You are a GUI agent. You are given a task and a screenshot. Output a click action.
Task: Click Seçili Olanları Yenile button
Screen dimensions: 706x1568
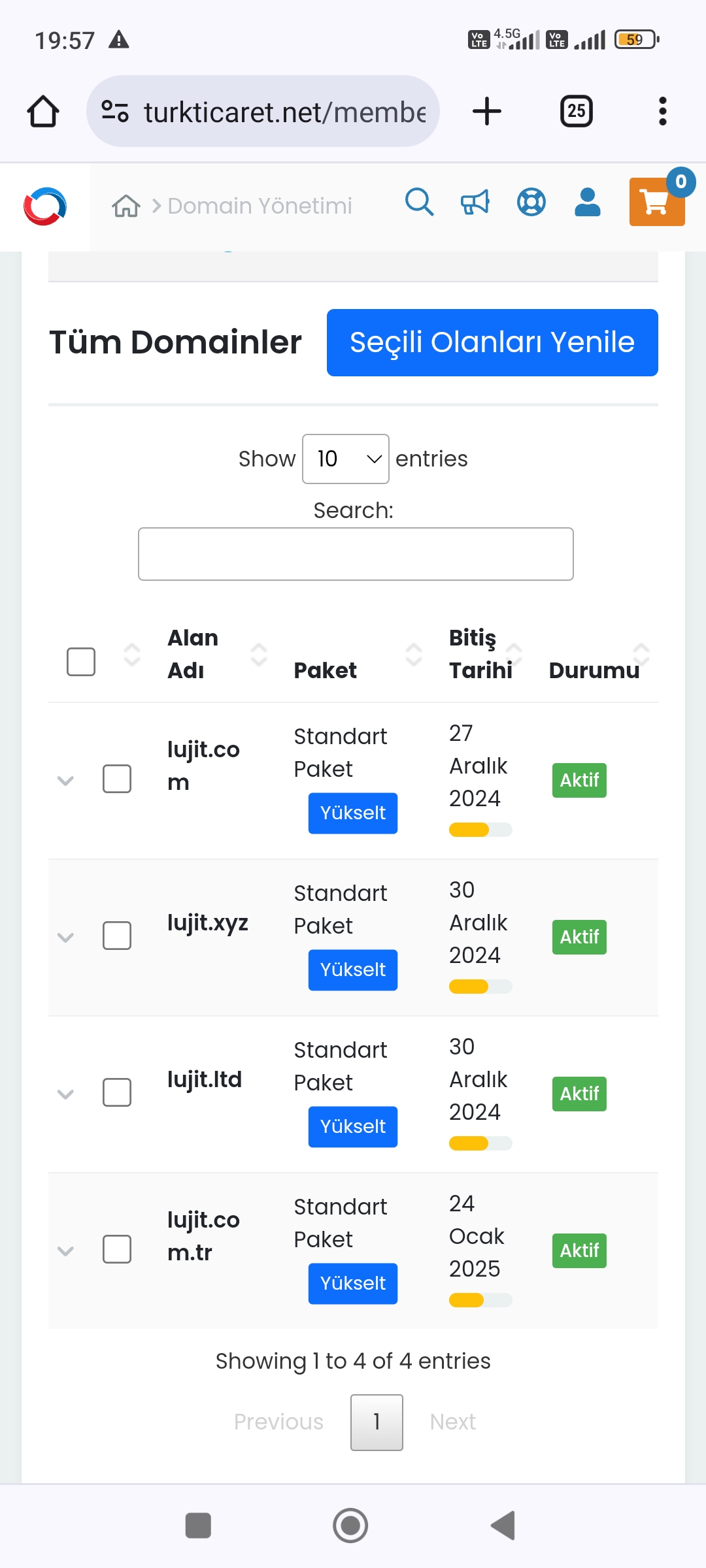(492, 342)
